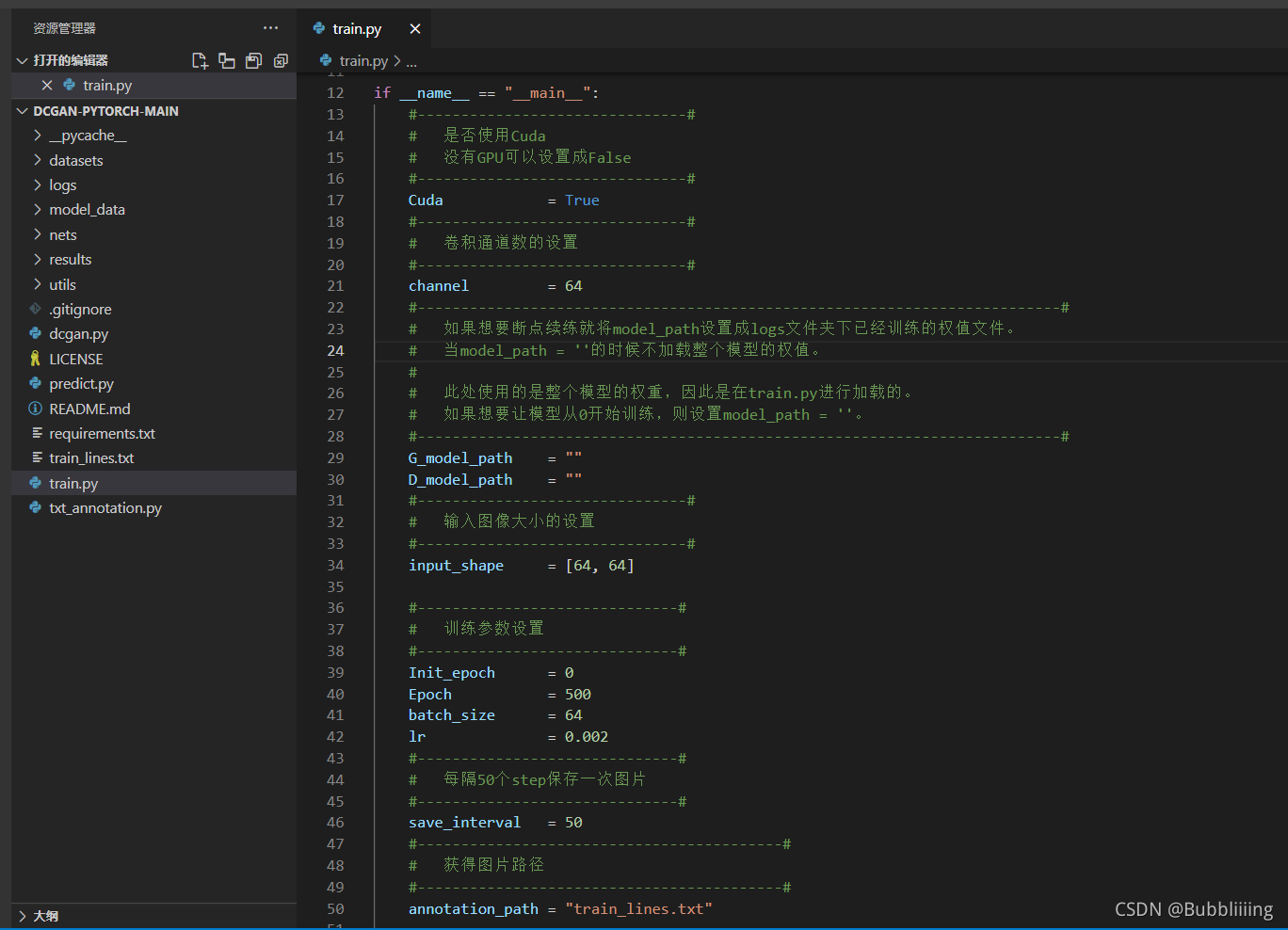Open the train_lines.txt file
1288x930 pixels.
[153, 458]
